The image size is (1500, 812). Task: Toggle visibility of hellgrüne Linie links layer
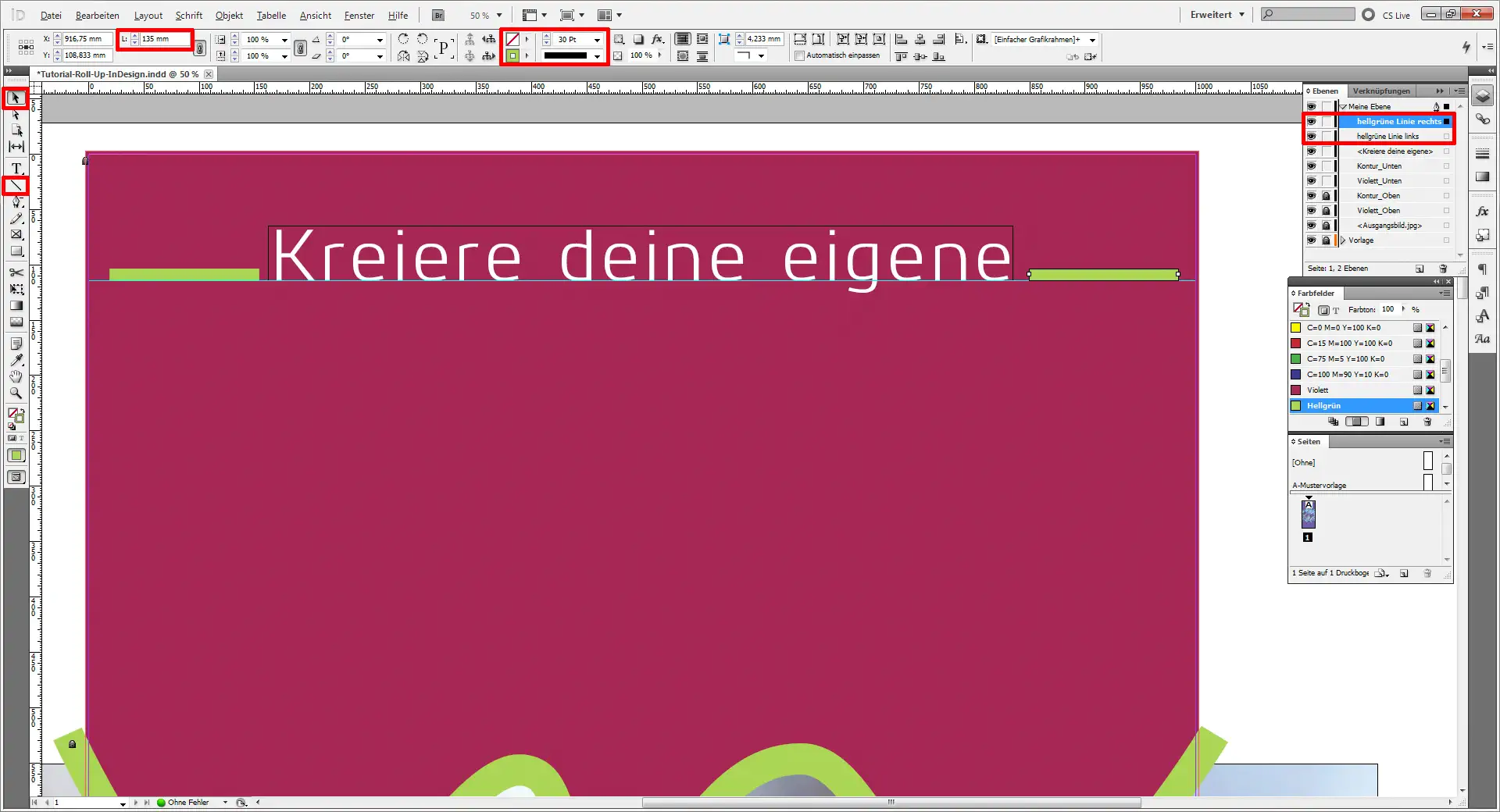pyautogui.click(x=1312, y=136)
